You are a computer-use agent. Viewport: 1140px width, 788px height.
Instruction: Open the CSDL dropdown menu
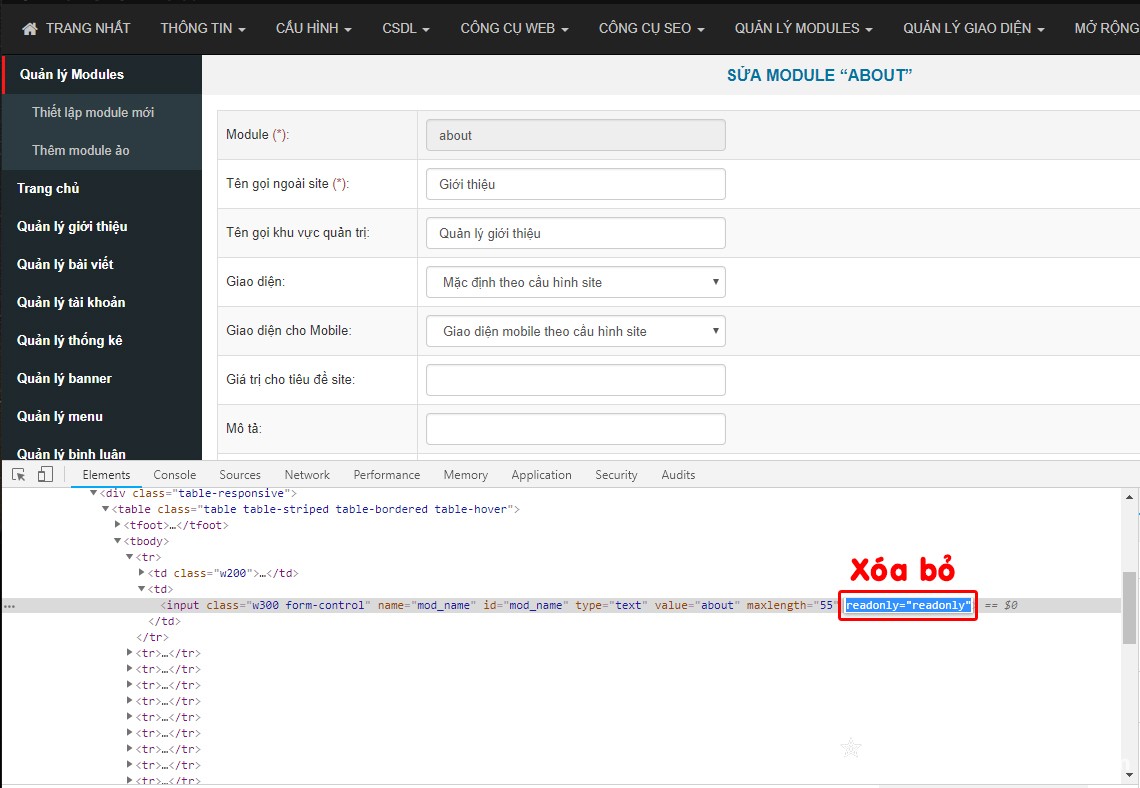(406, 28)
